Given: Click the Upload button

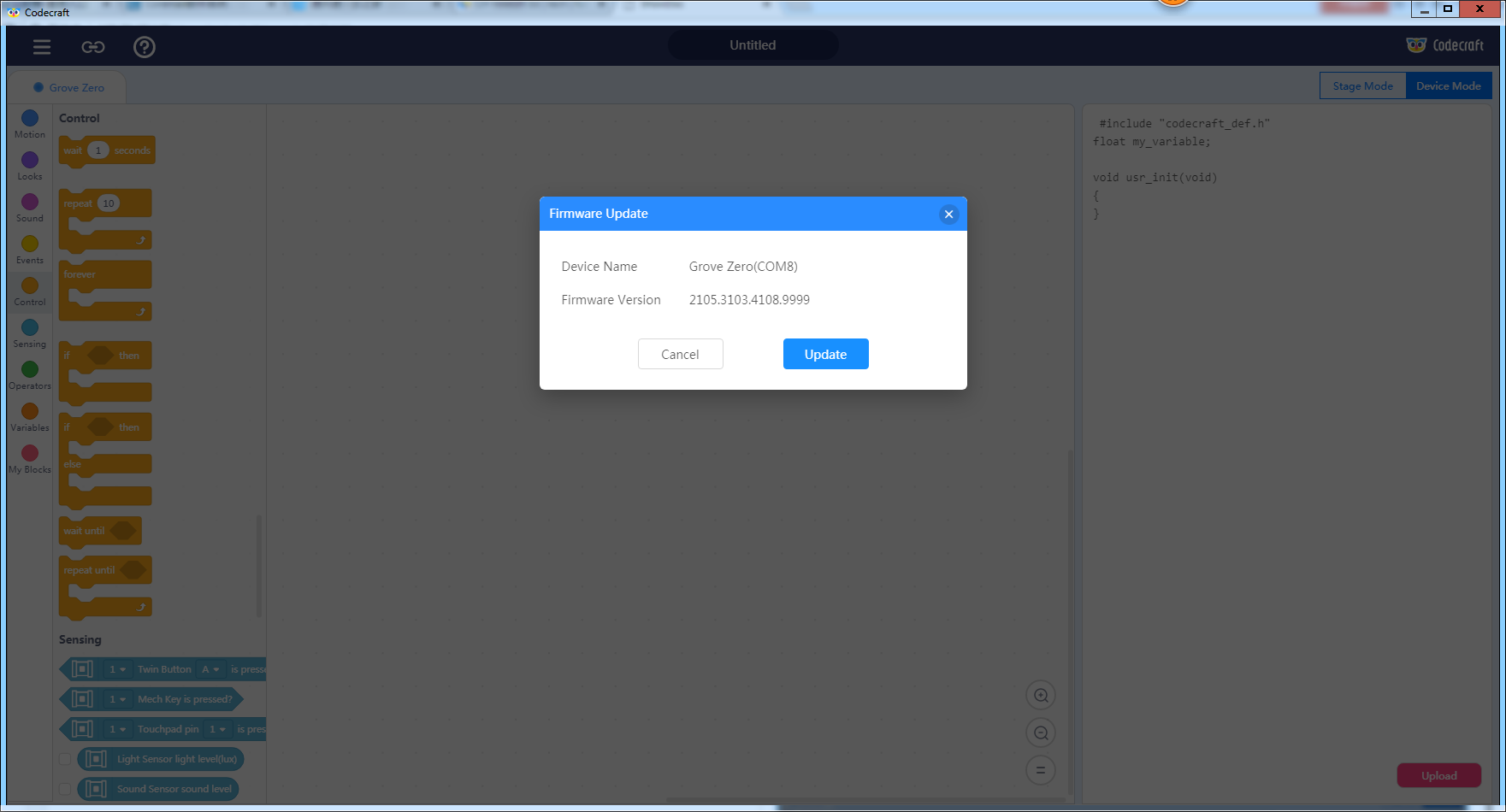Looking at the screenshot, I should pos(1439,775).
